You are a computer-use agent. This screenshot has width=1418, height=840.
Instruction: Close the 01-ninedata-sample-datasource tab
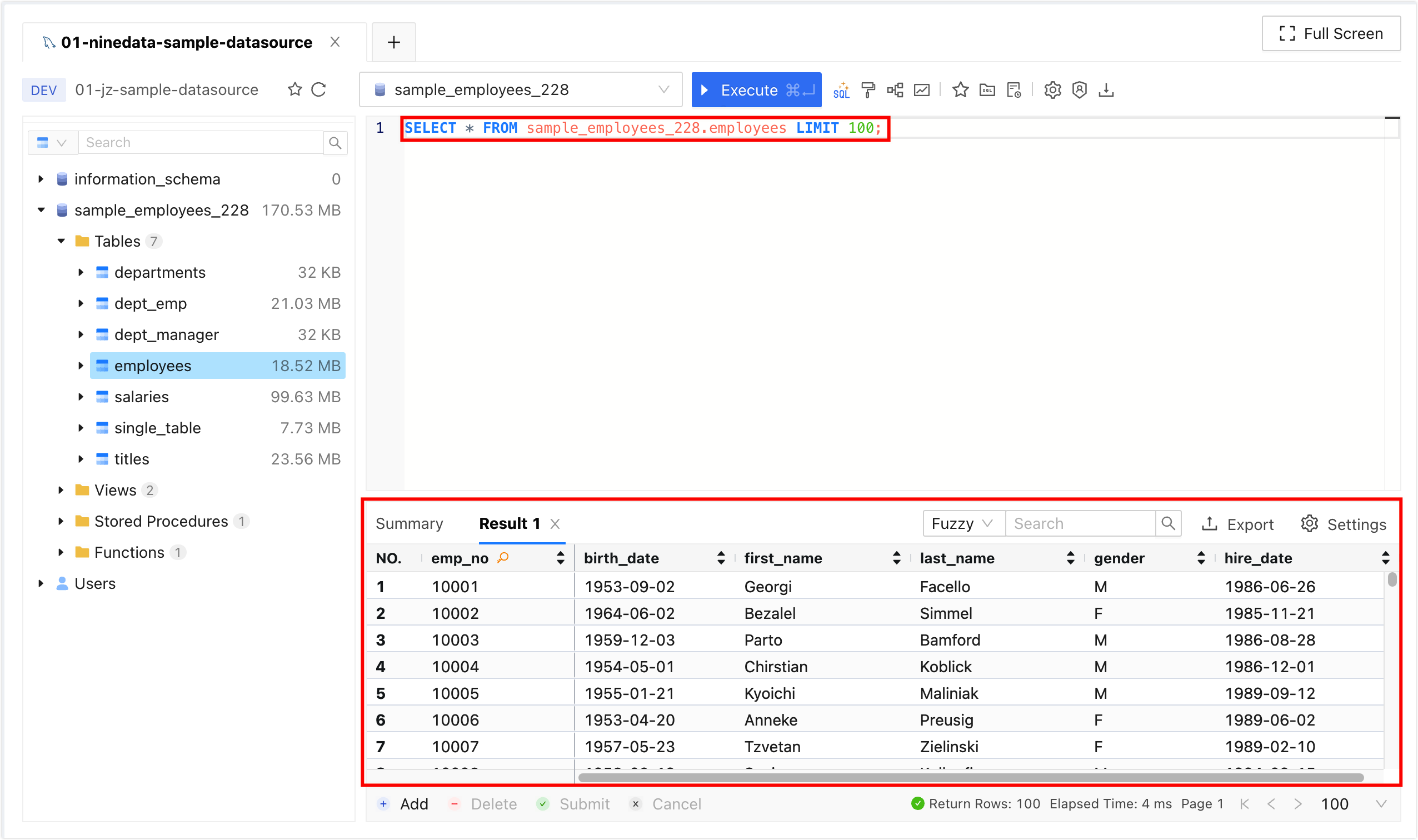335,42
